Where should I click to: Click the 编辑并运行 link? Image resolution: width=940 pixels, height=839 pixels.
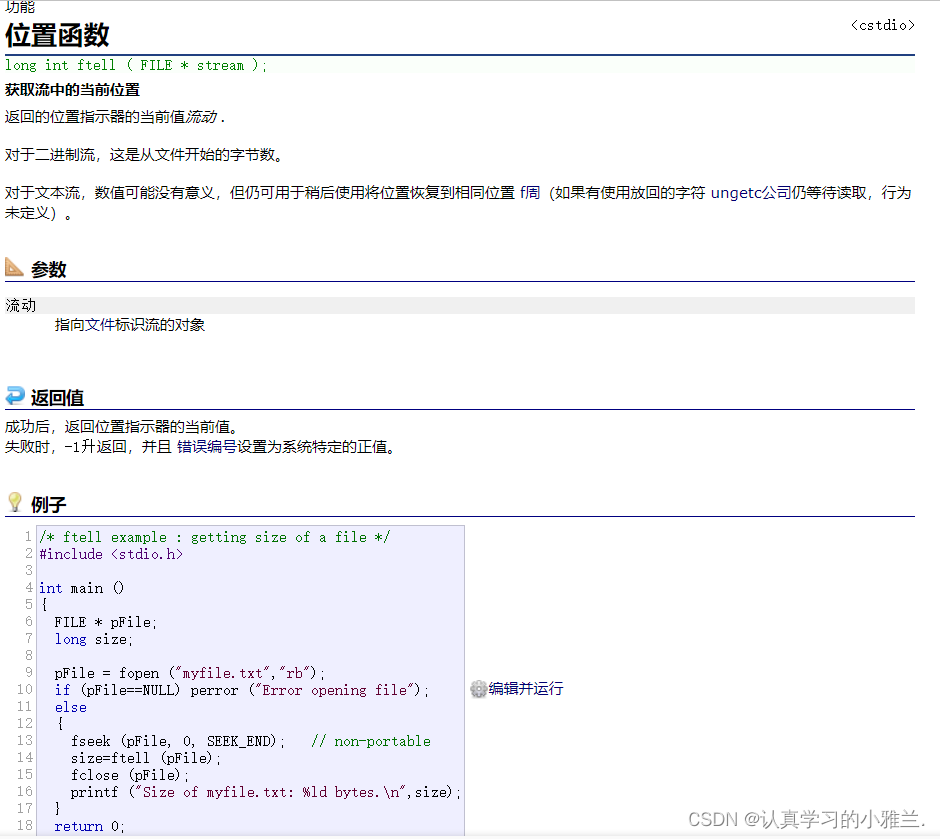point(525,689)
